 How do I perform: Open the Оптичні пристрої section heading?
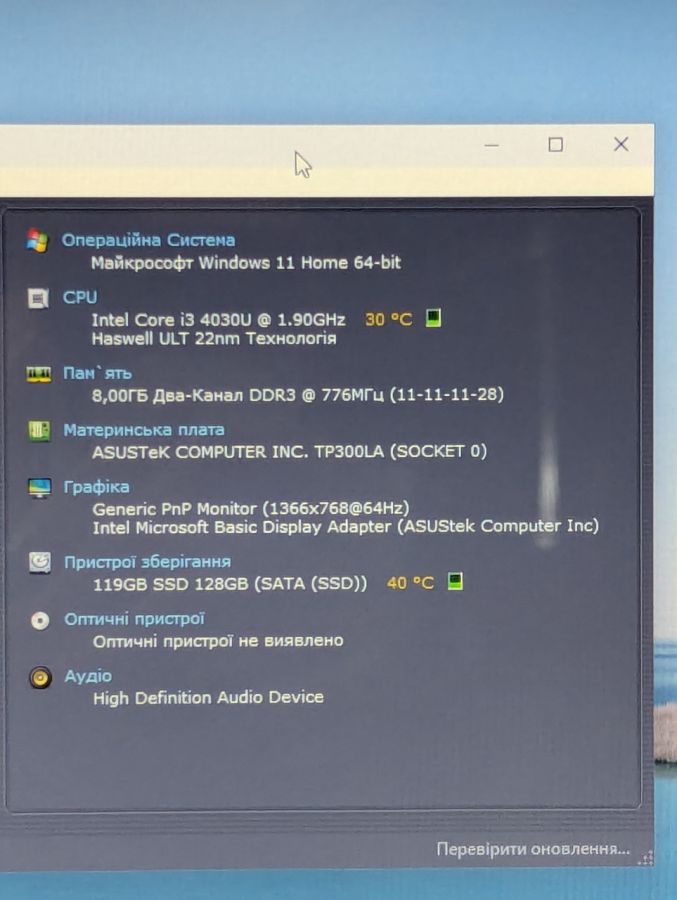pos(134,619)
